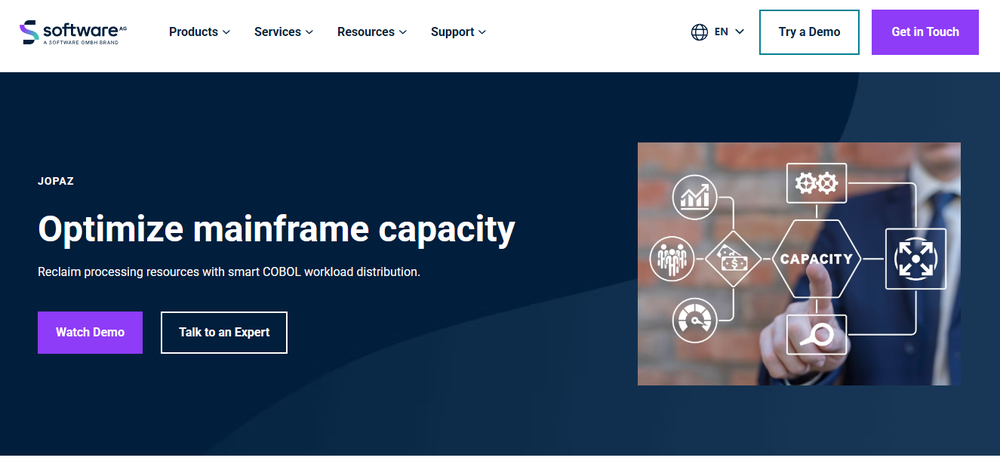Expand the Services chevron arrow

(x=309, y=32)
